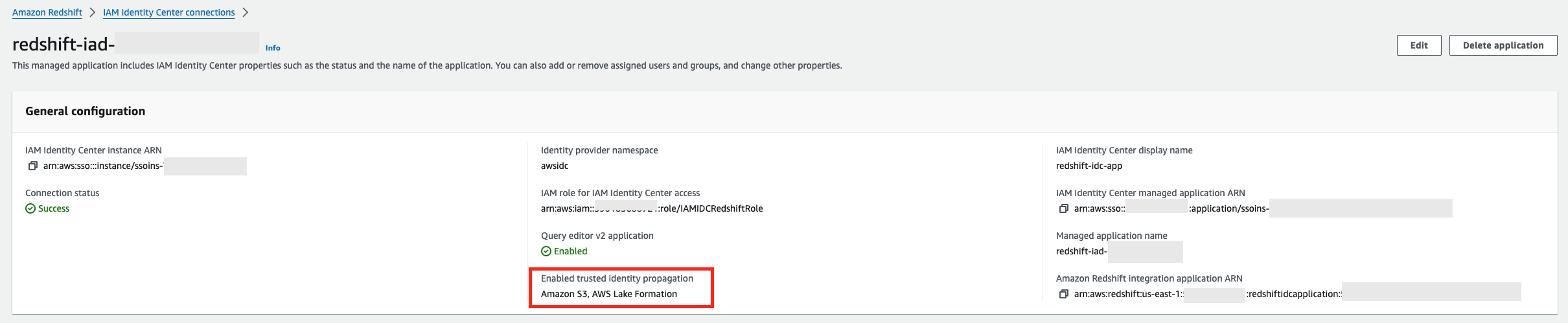Click the first breadcrumb chevron separator
1568x323 pixels.
click(x=93, y=12)
